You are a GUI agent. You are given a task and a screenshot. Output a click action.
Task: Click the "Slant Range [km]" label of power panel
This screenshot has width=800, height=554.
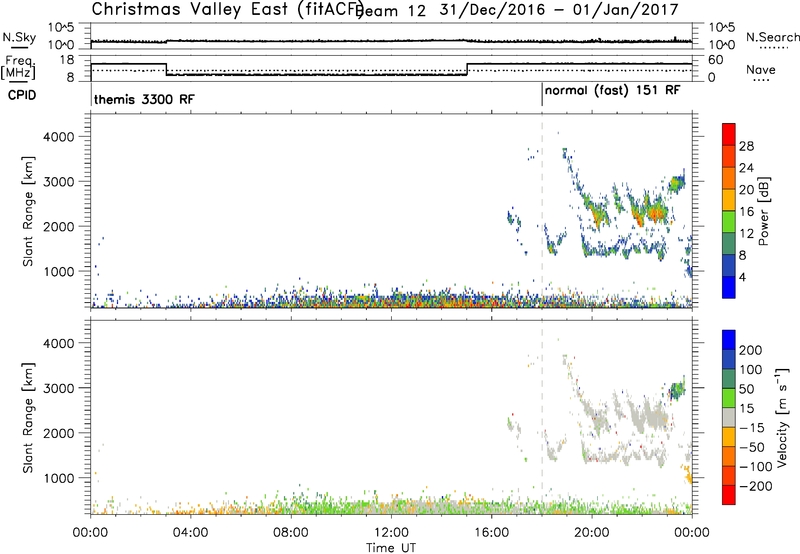28,211
